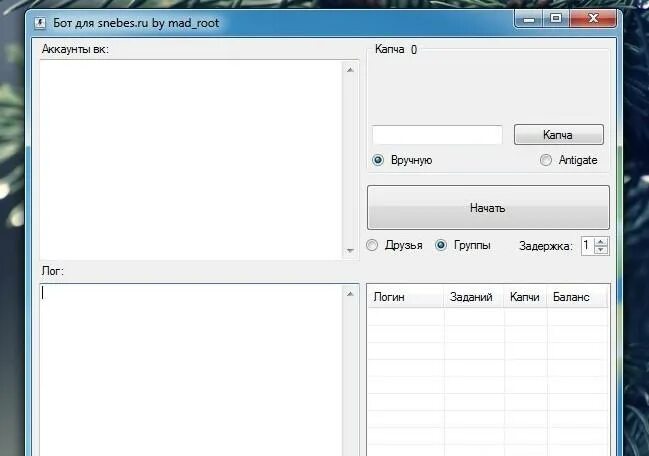Increase the Задержка value with up arrow
This screenshot has height=456, width=649.
coord(601,242)
